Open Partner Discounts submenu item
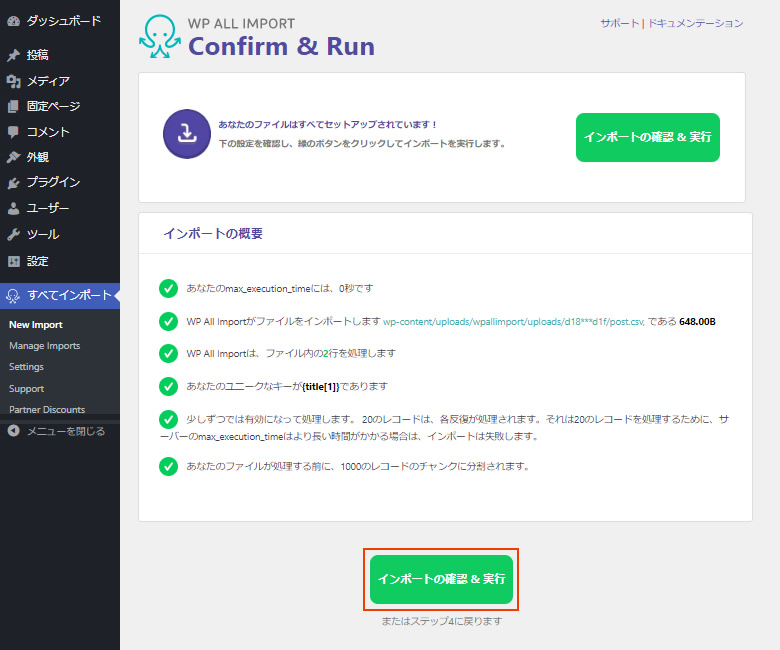780x650 pixels. [x=47, y=409]
